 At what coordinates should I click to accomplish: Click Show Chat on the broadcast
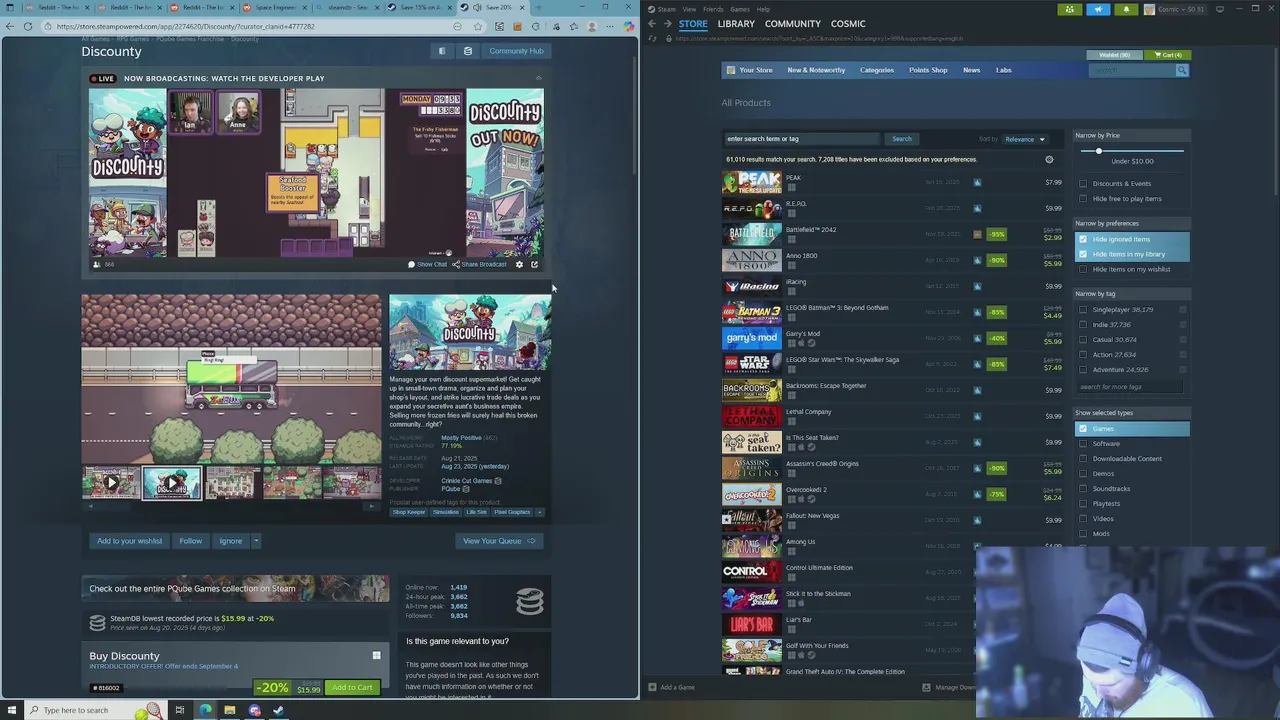(x=428, y=264)
